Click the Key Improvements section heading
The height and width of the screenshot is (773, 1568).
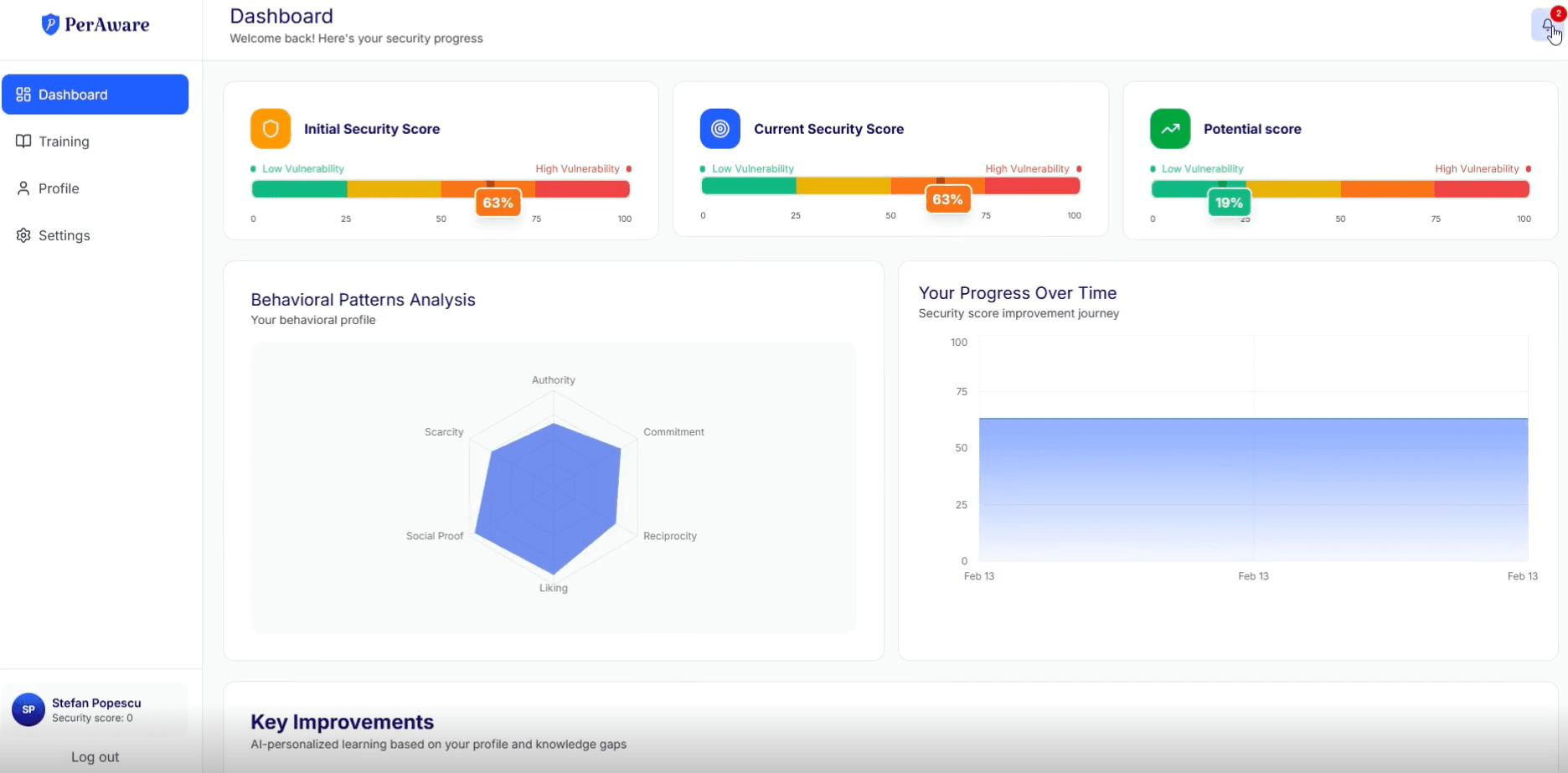342,722
